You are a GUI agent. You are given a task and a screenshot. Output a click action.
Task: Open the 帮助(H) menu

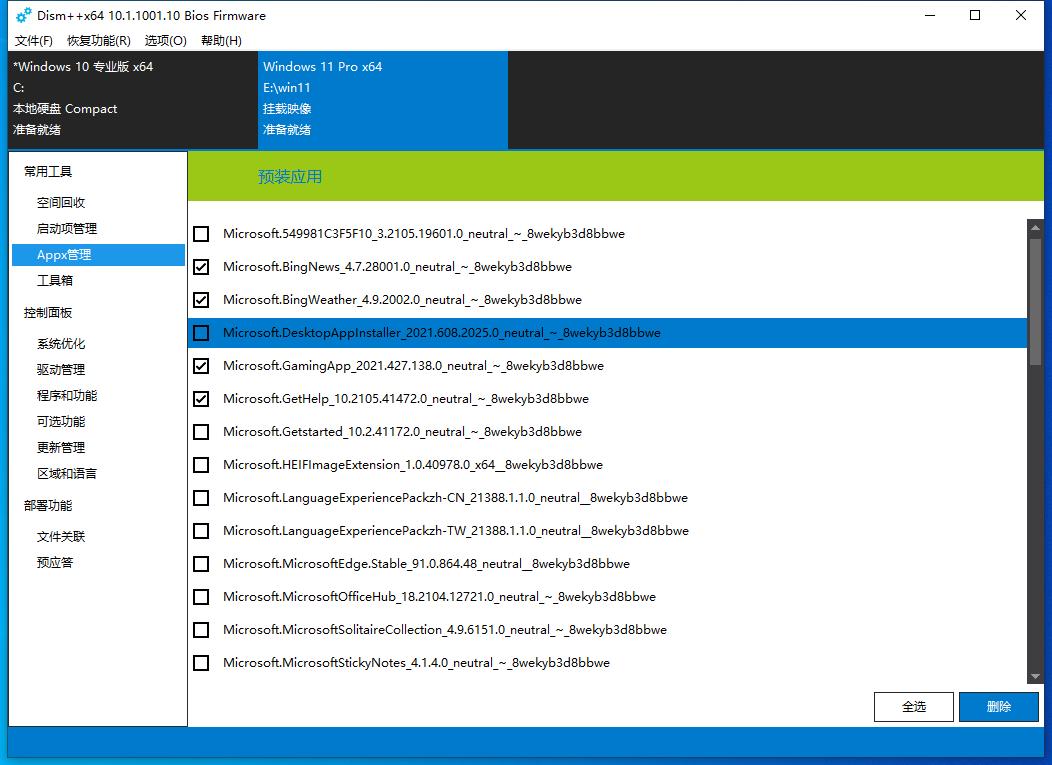pos(221,41)
